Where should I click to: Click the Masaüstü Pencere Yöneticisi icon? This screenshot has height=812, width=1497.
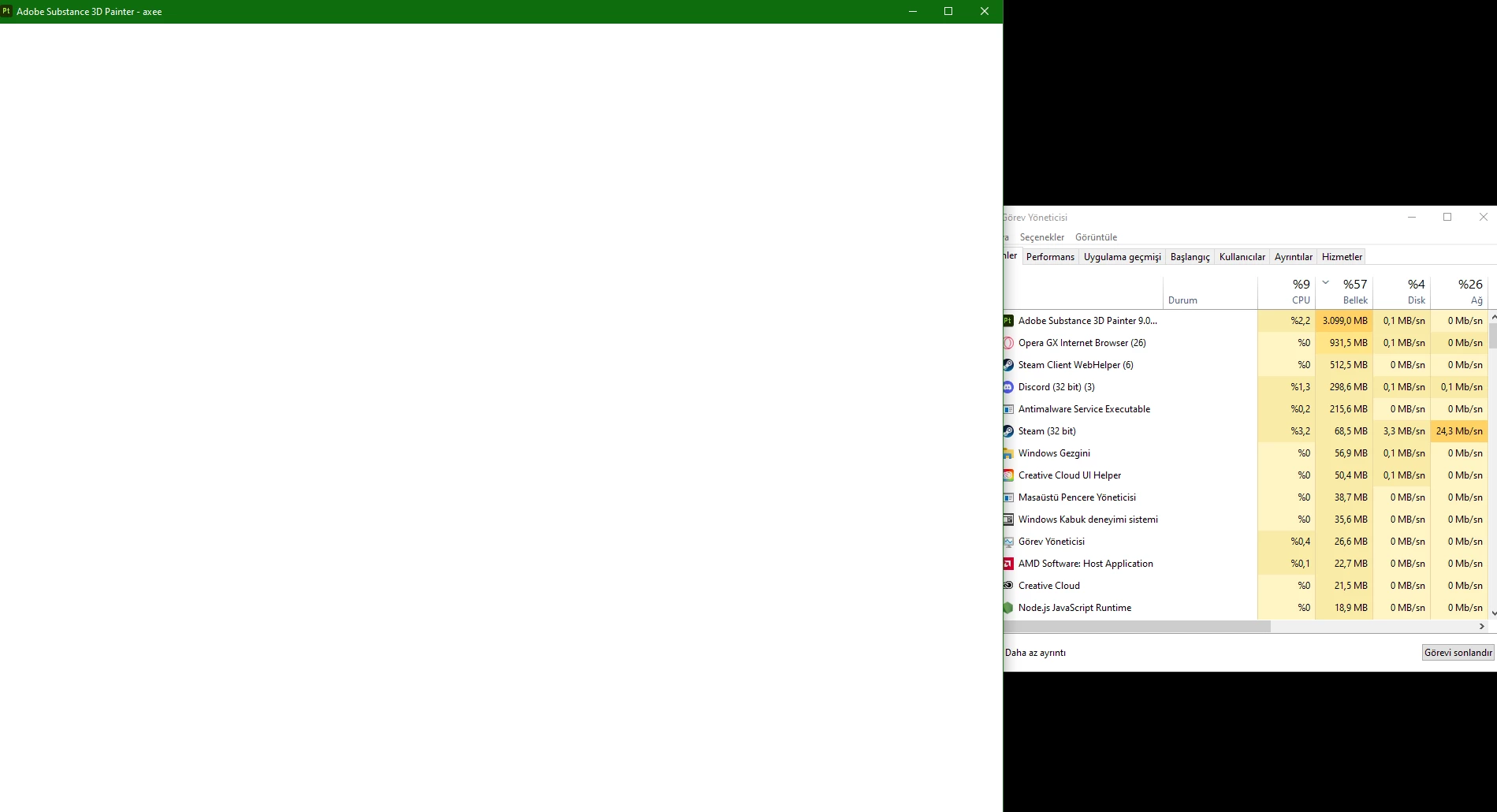click(x=1008, y=497)
